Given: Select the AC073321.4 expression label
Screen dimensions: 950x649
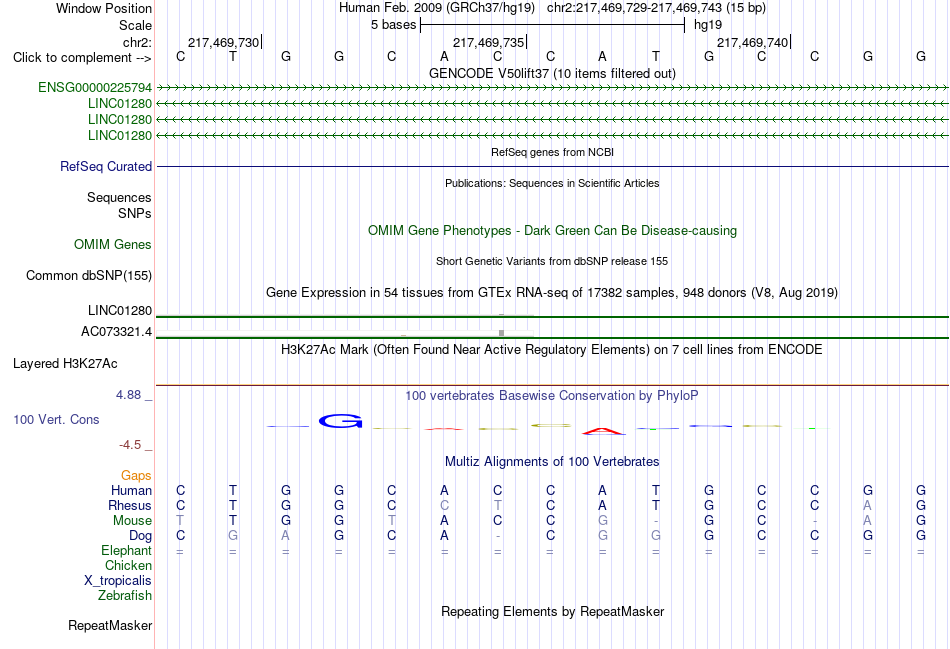Looking at the screenshot, I should point(116,331).
